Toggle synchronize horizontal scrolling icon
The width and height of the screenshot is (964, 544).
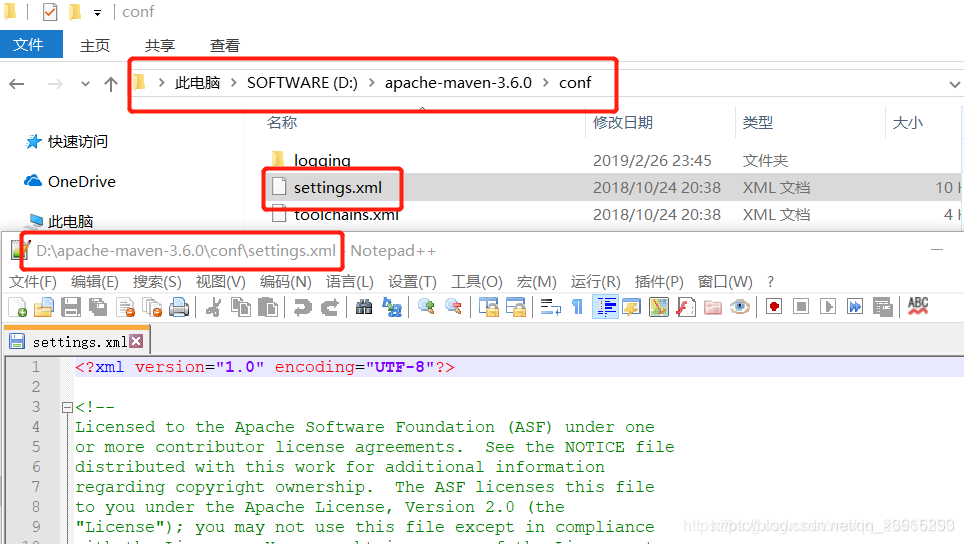pyautogui.click(x=516, y=307)
